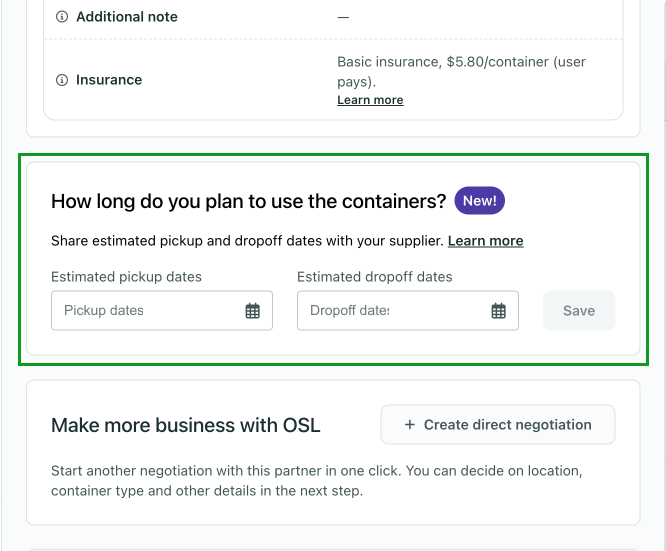Click the info icon beside Additional note
666x551 pixels.
62,17
